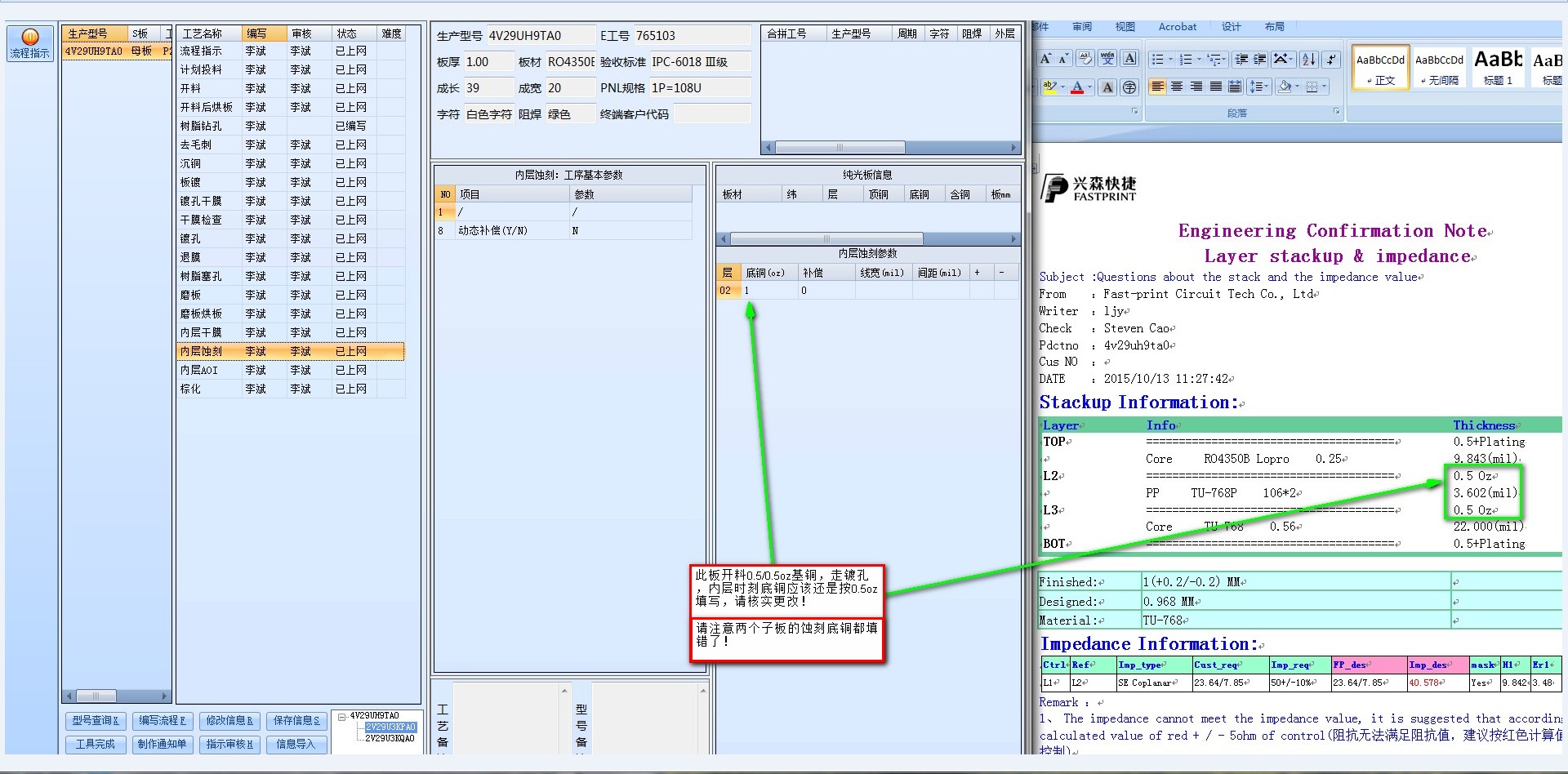Image resolution: width=1568 pixels, height=774 pixels.
Task: Open the Acrobat ribbon tab
Action: tap(1178, 27)
